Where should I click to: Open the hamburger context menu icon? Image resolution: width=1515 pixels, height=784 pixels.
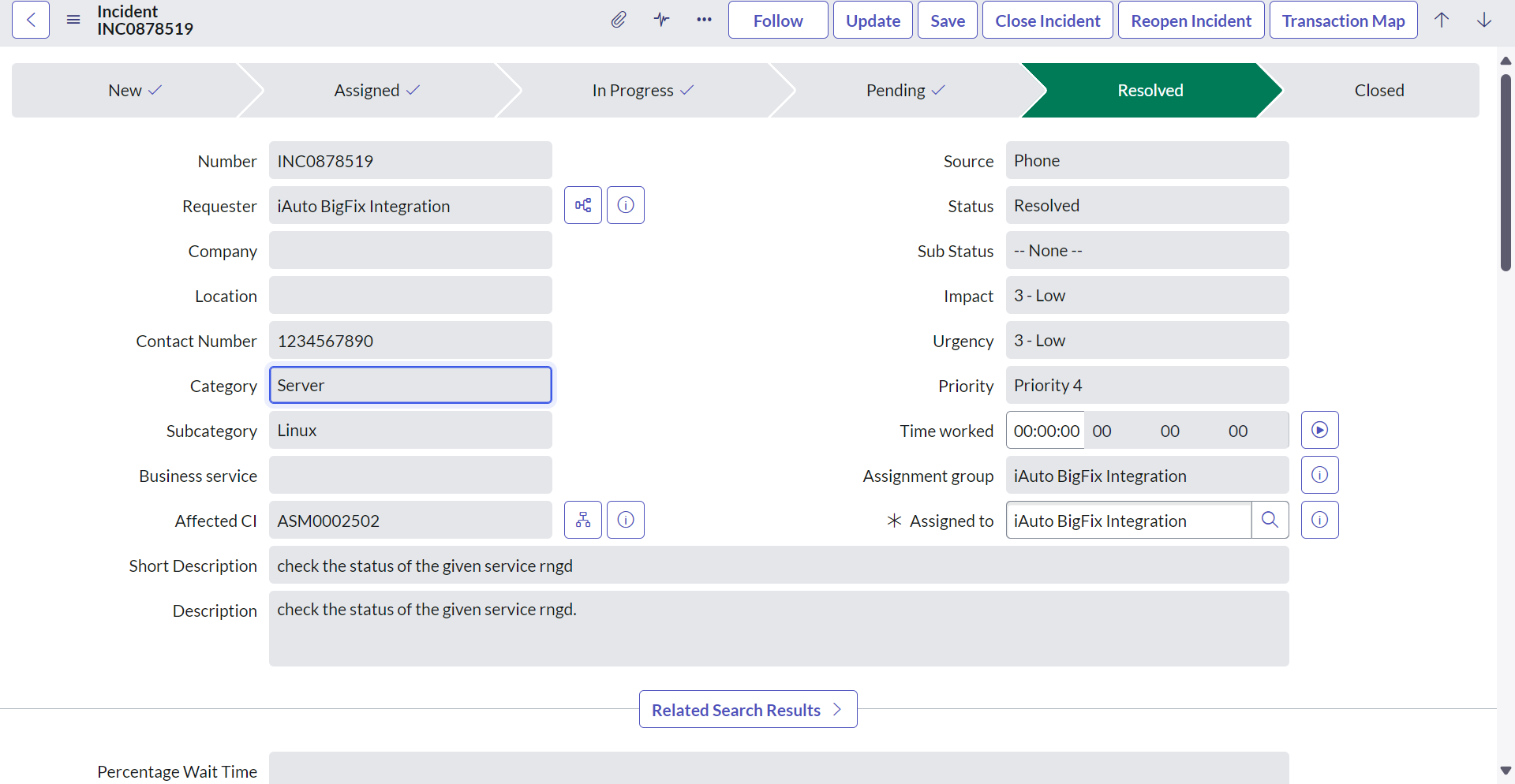pos(73,20)
